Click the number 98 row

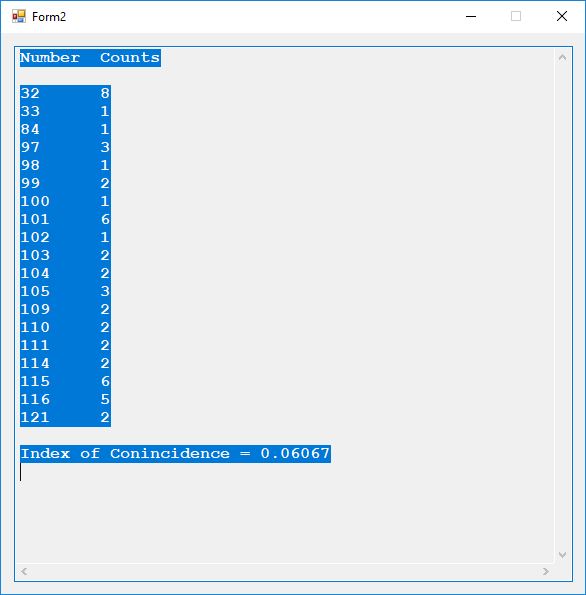(65, 165)
